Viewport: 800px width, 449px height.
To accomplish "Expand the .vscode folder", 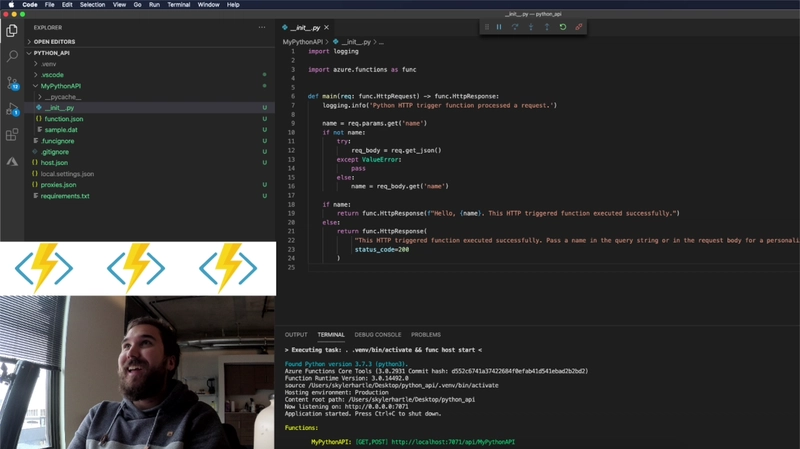I will (52, 75).
